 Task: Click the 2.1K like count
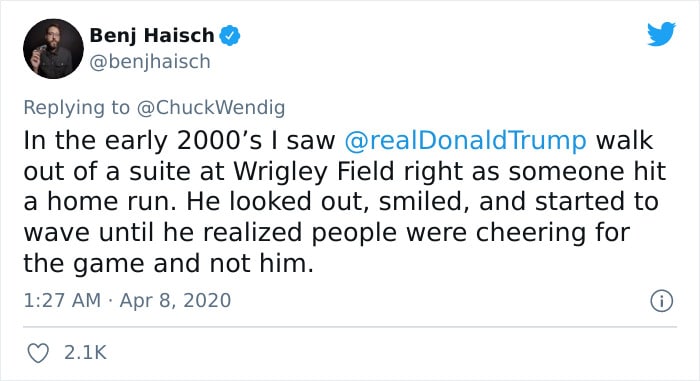pyautogui.click(x=85, y=352)
